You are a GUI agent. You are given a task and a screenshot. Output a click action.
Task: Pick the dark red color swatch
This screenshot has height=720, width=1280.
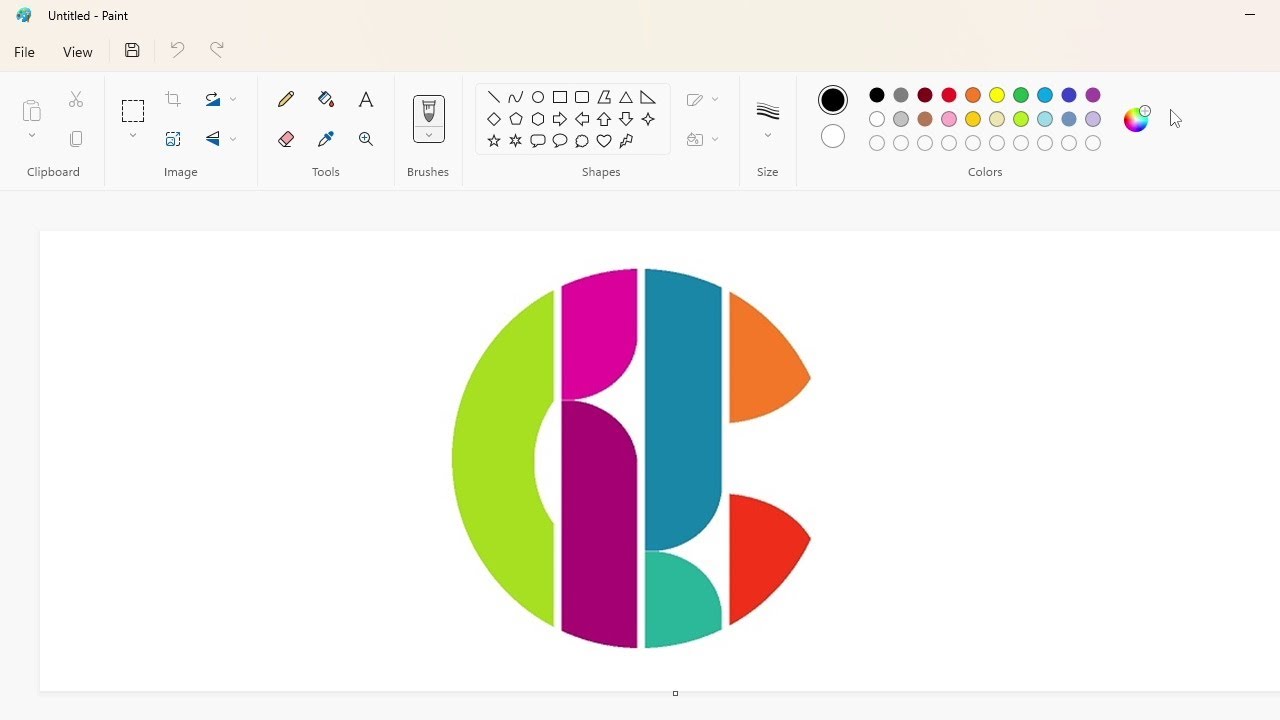(x=925, y=95)
